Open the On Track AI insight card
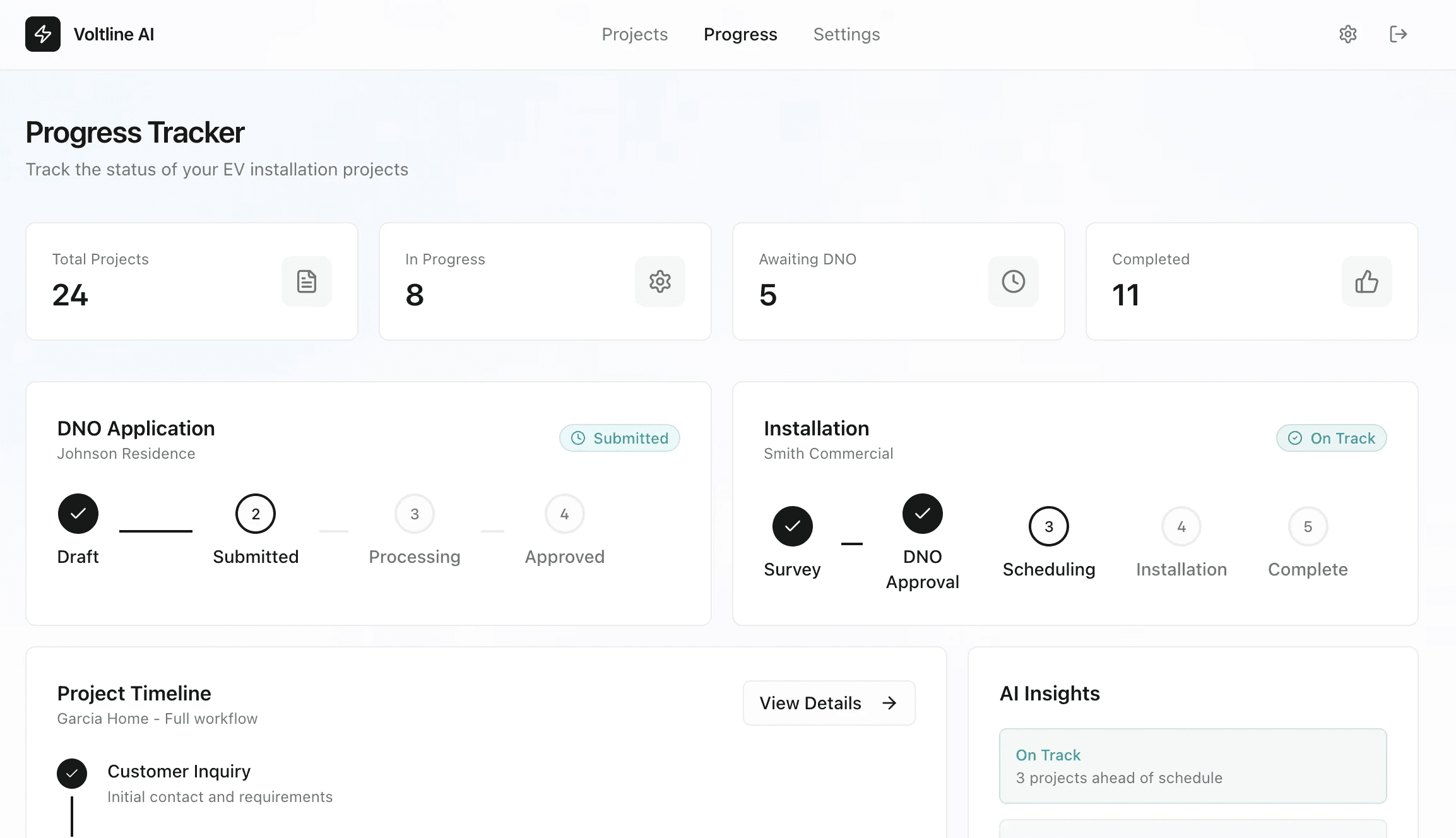The width and height of the screenshot is (1456, 838). click(1192, 766)
